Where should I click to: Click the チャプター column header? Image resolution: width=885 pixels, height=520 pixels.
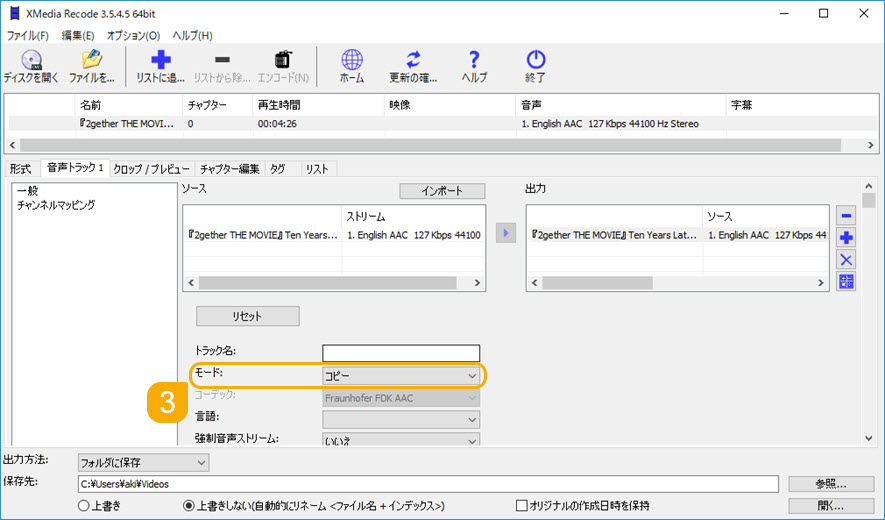click(217, 105)
